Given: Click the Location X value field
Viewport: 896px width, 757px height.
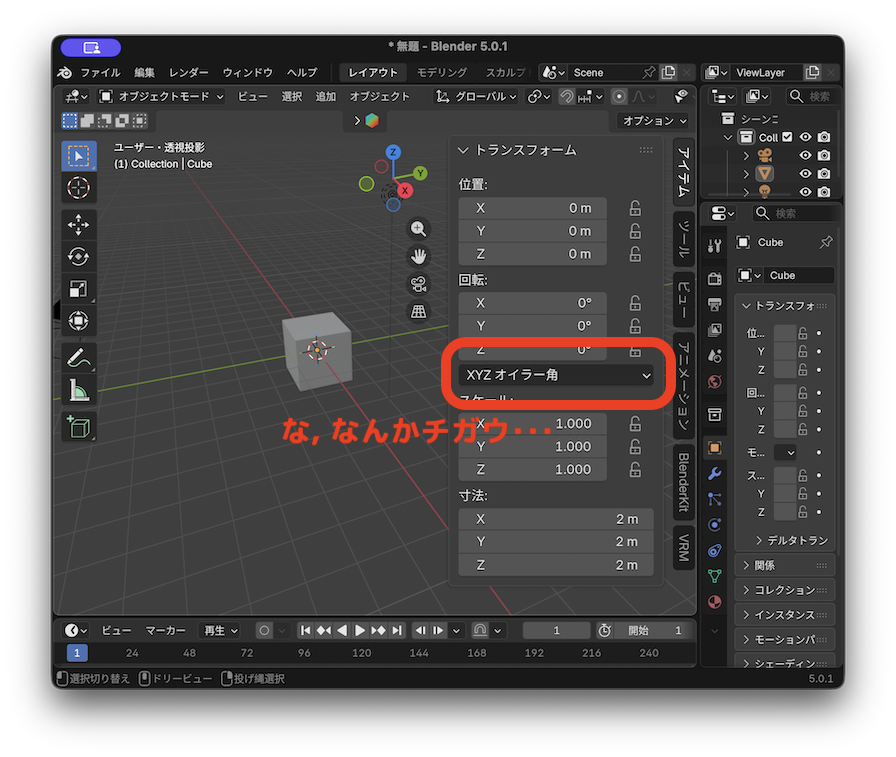Looking at the screenshot, I should (x=533, y=209).
